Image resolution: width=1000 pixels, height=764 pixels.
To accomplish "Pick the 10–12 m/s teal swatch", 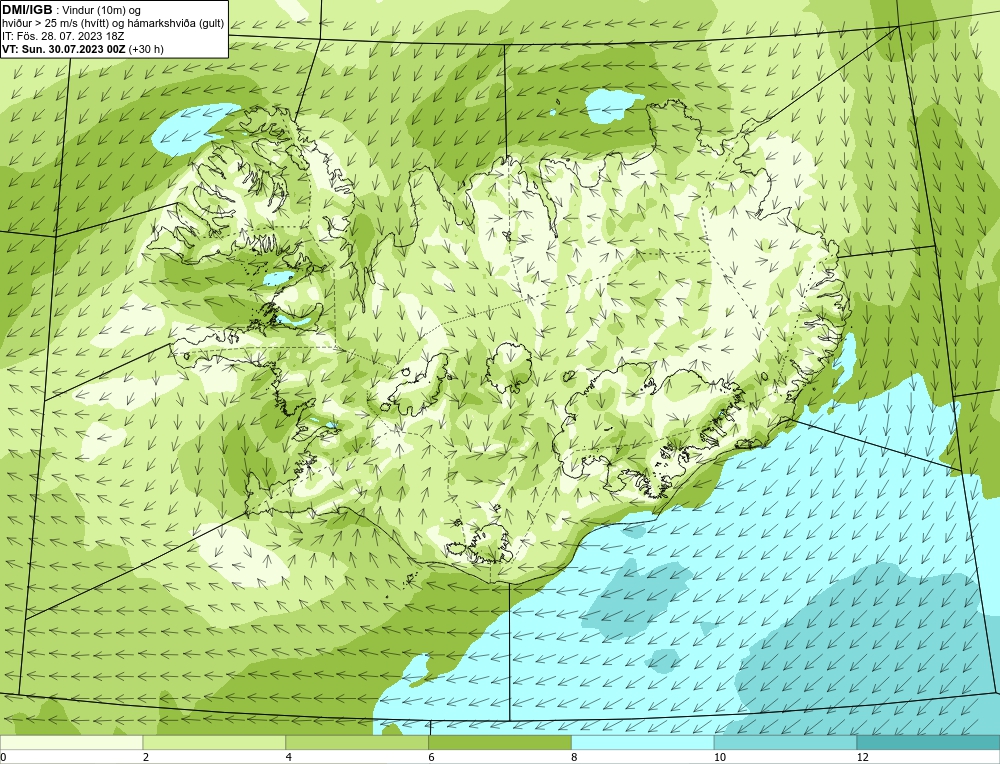I will [x=786, y=742].
